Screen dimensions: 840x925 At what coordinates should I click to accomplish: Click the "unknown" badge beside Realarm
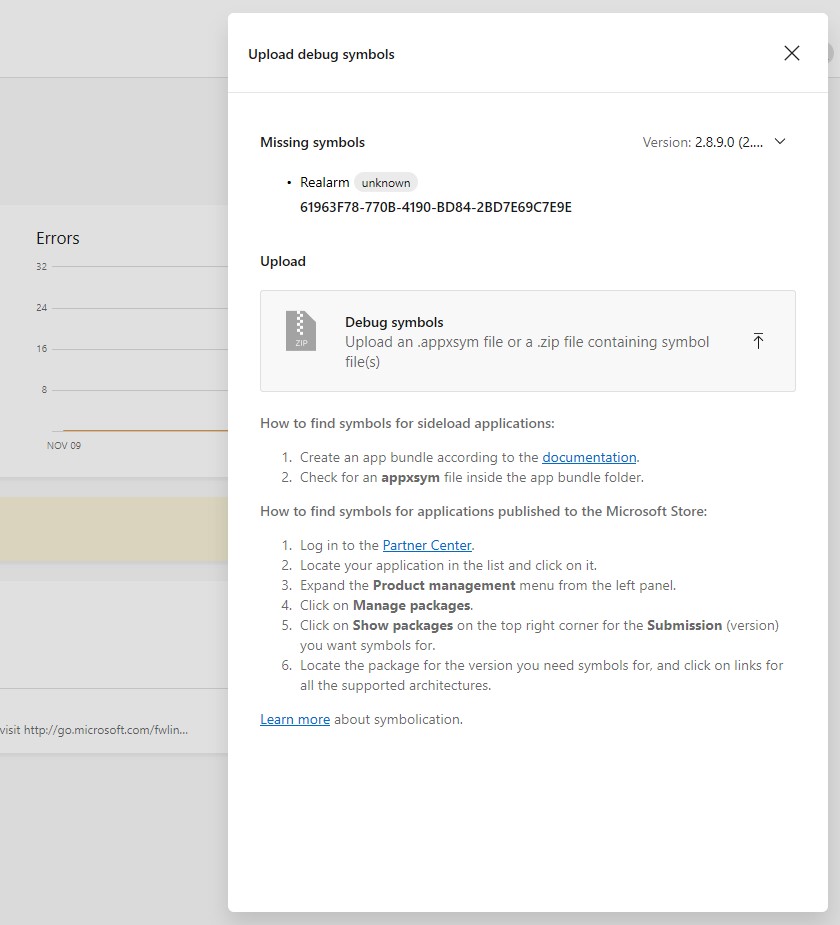tap(386, 182)
